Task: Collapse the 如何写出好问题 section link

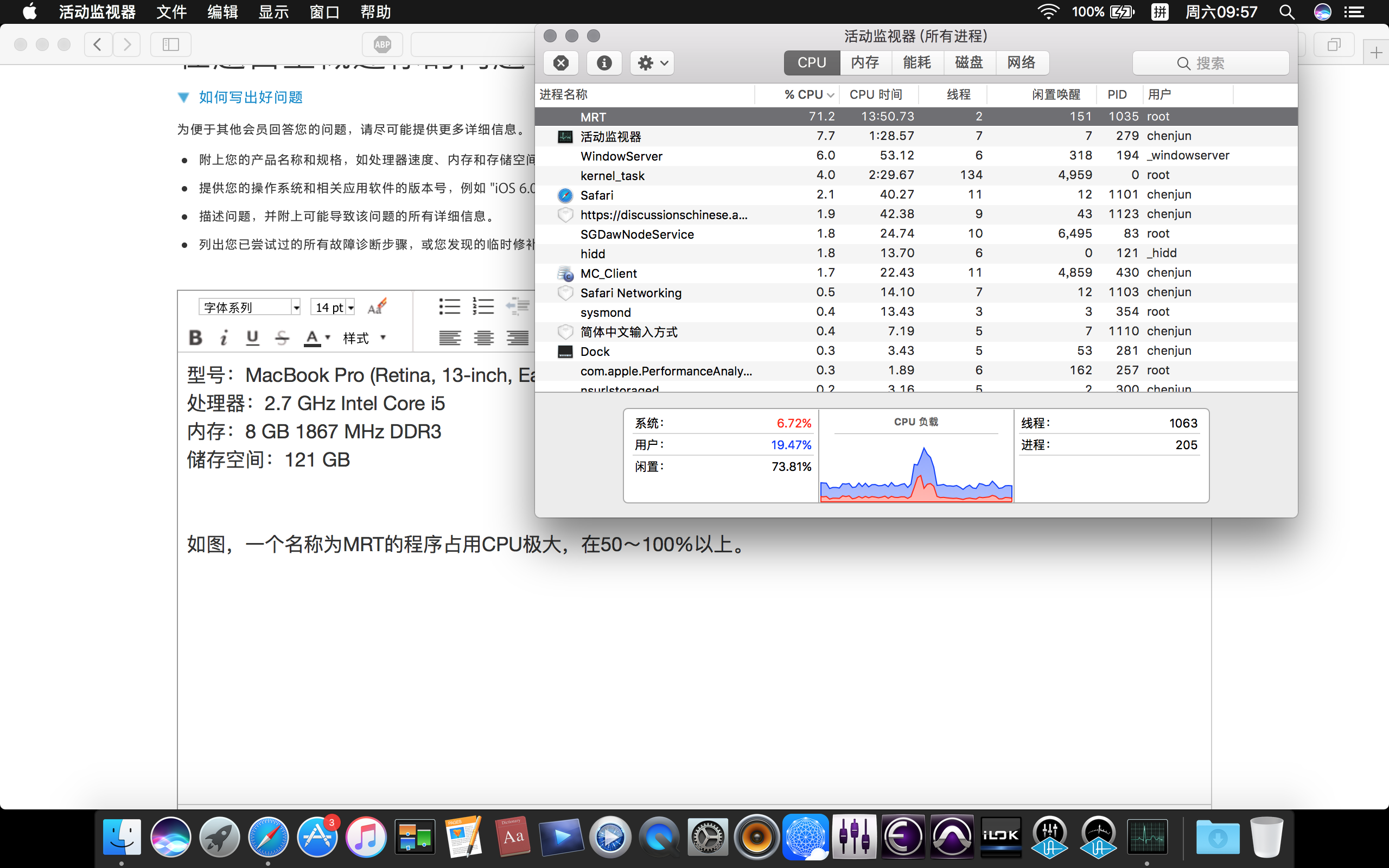Action: [x=250, y=97]
